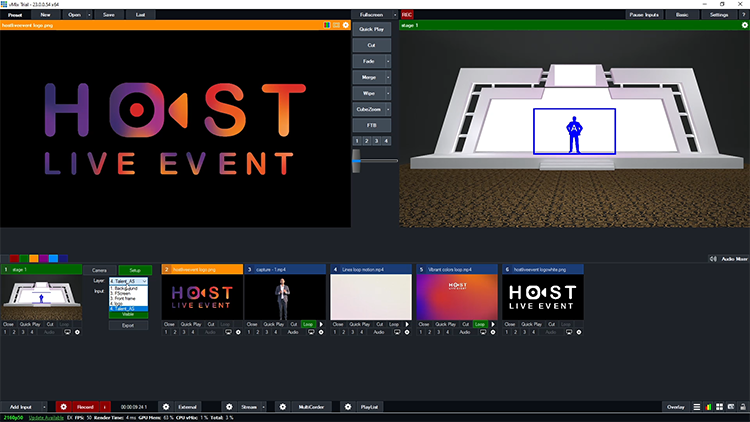Screen dimensions: 750x422
Task: Open MultiCorder settings gear icon
Action: pyautogui.click(x=282, y=407)
